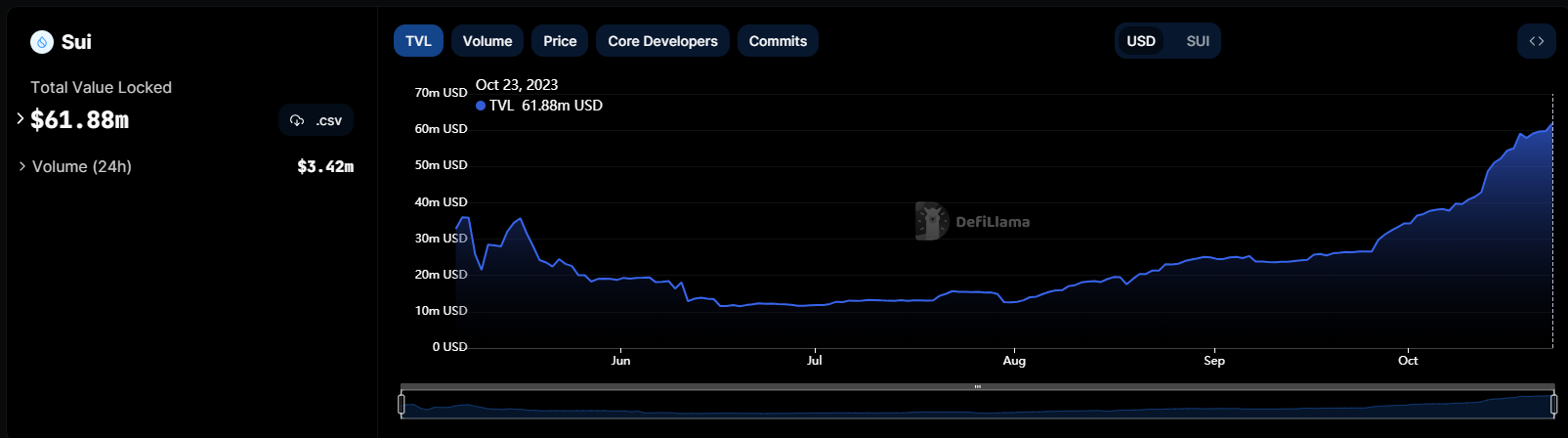Switch denomination to USD
1568x438 pixels.
(x=1141, y=41)
